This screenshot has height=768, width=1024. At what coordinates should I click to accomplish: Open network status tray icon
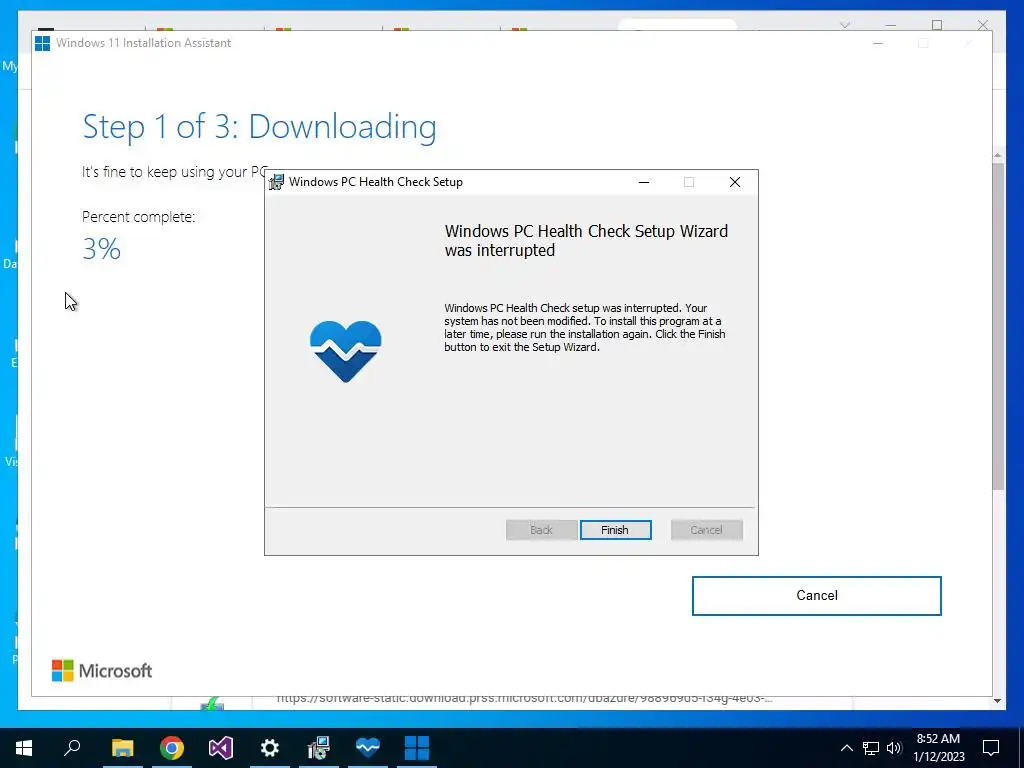[x=871, y=748]
